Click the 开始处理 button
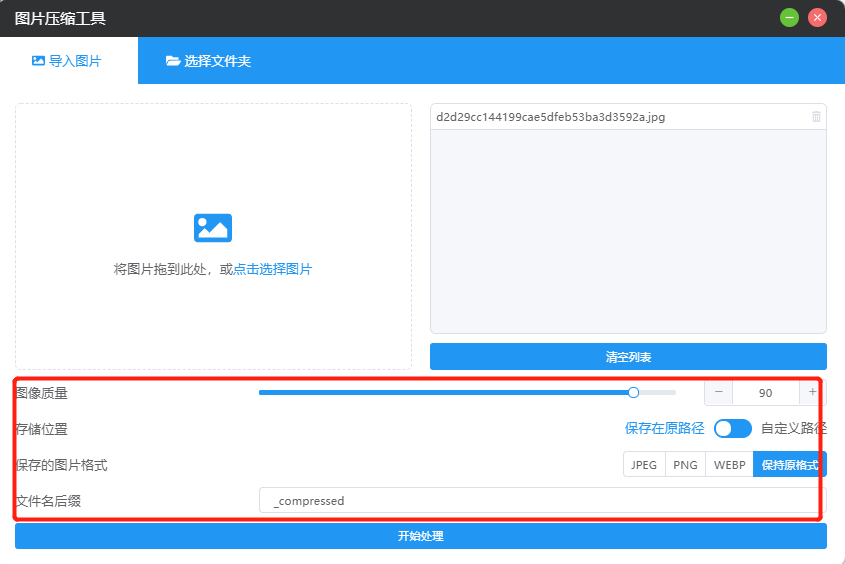845x564 pixels. point(420,536)
